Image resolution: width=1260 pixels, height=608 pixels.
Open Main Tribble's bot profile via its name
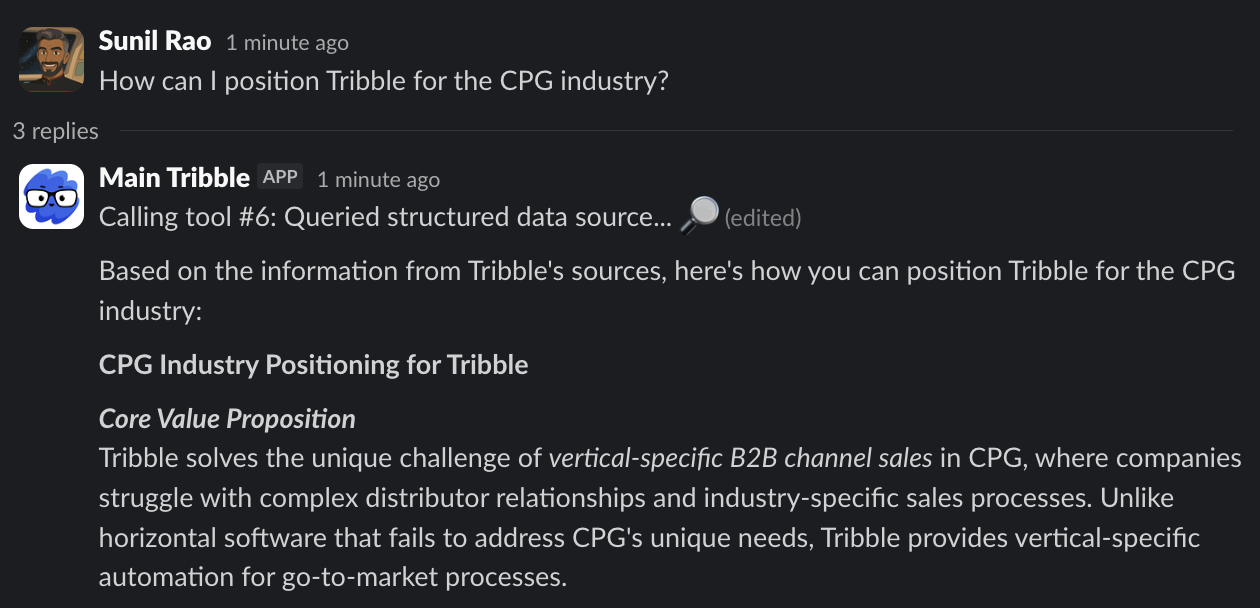[x=173, y=178]
